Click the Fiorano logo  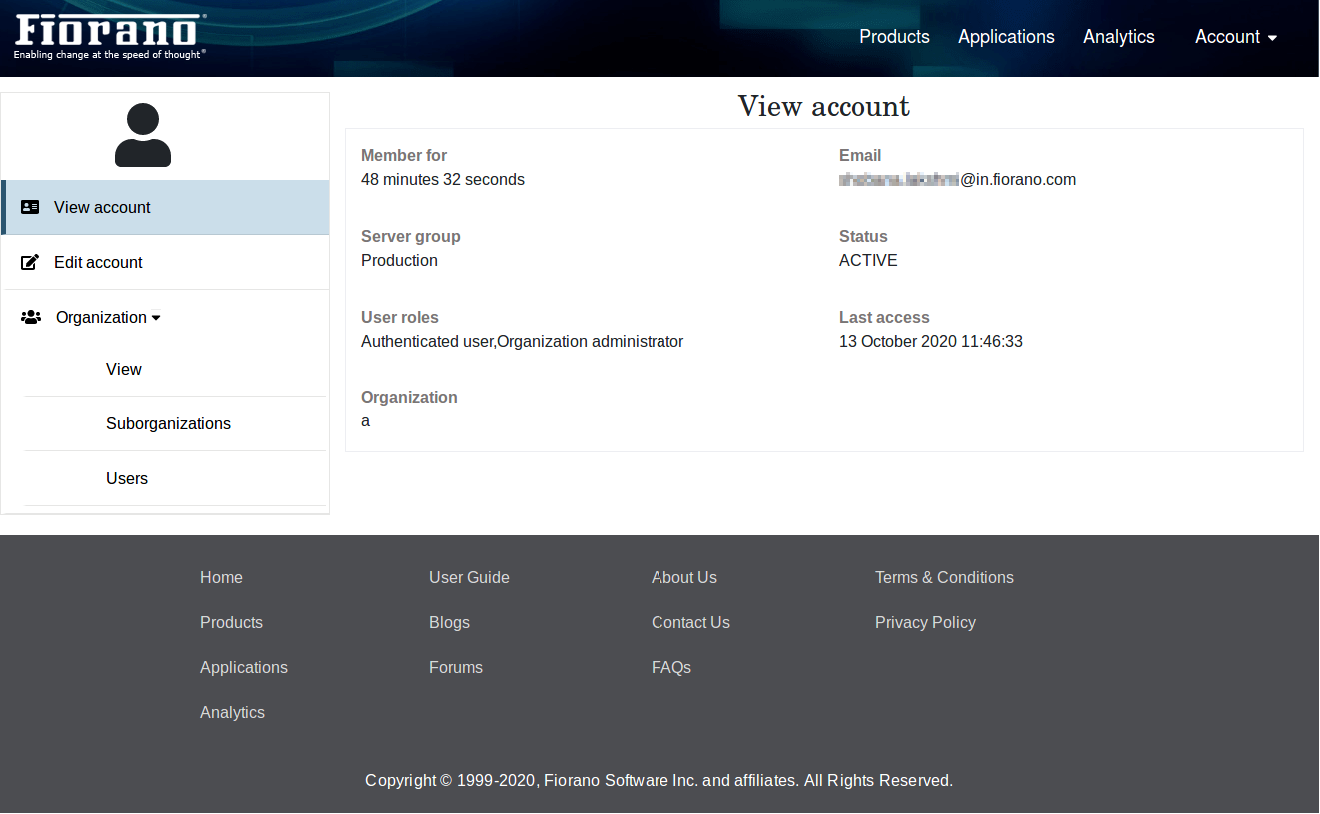(110, 37)
